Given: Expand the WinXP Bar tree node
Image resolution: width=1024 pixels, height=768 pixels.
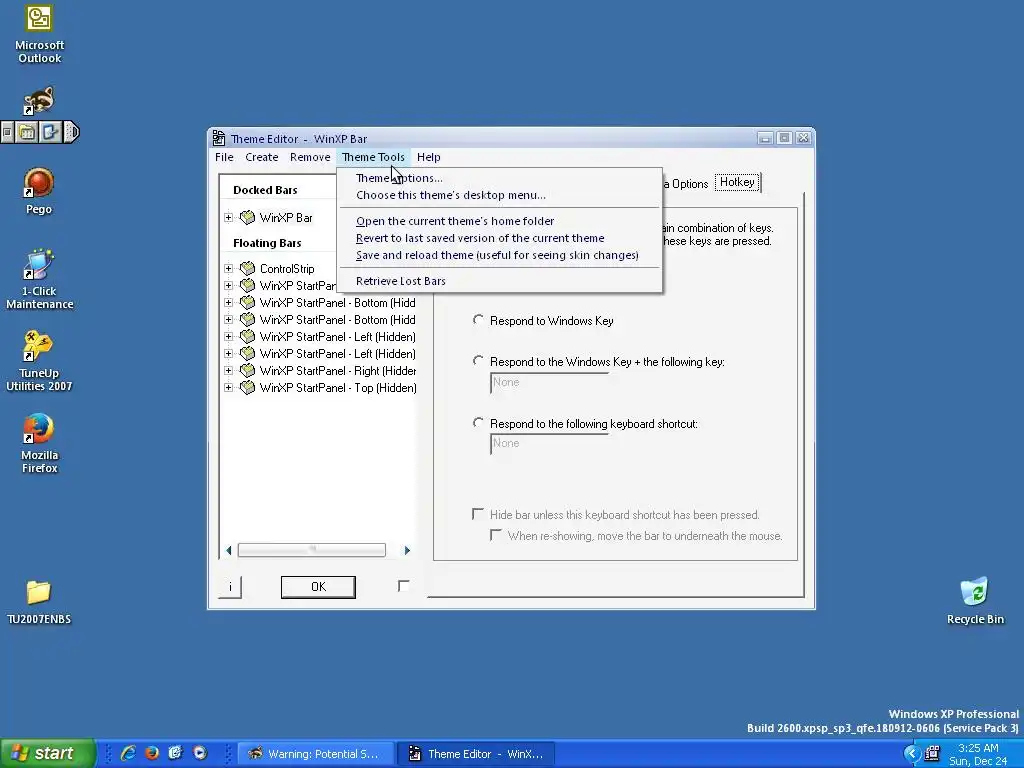Looking at the screenshot, I should [228, 217].
